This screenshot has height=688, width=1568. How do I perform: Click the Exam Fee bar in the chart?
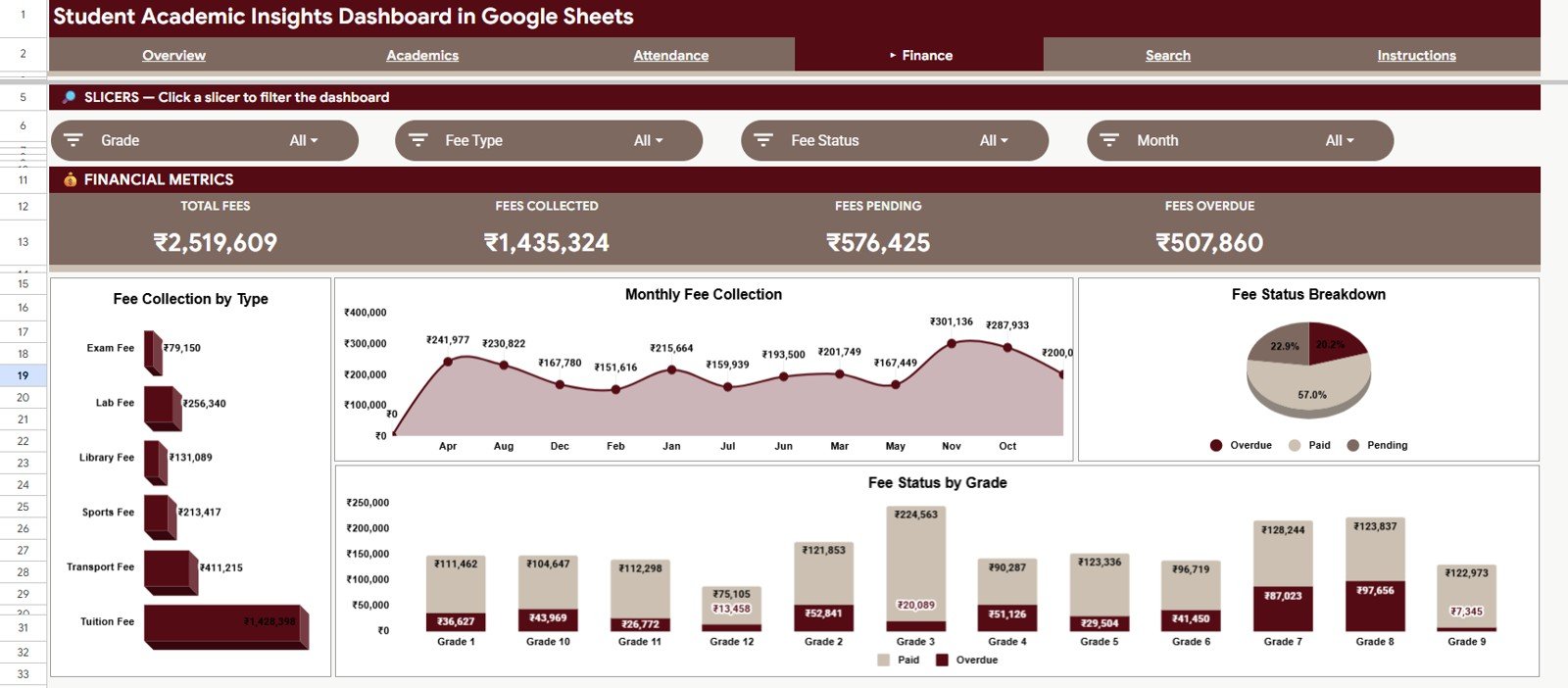point(153,353)
